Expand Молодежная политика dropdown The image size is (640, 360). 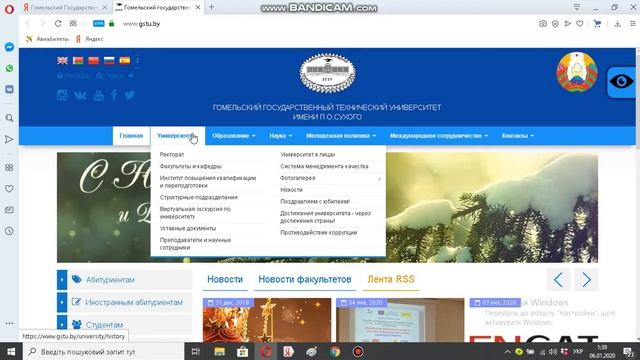[x=341, y=136]
